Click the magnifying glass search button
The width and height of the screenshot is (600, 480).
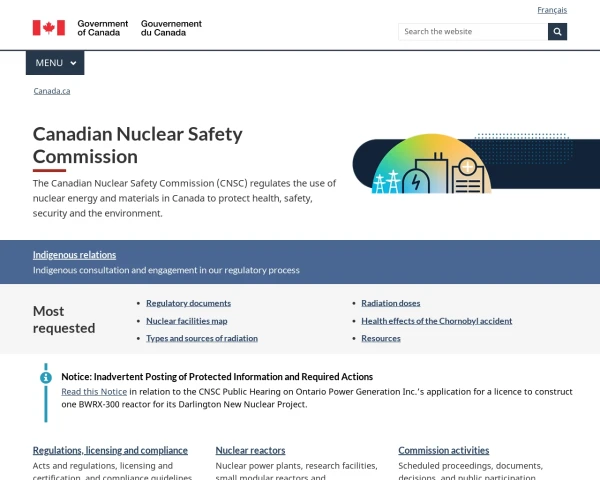coord(557,32)
